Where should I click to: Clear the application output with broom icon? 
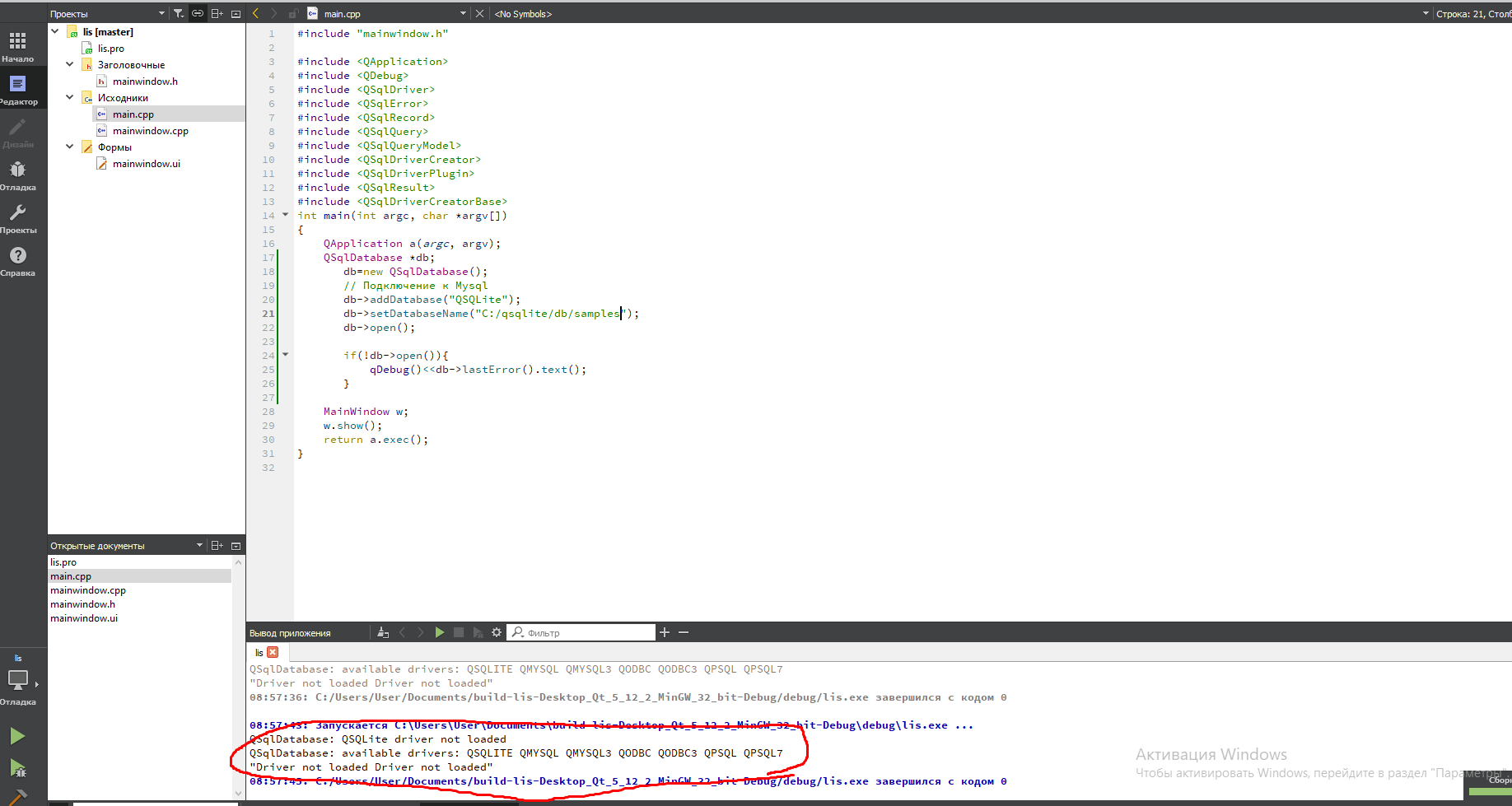pyautogui.click(x=383, y=632)
